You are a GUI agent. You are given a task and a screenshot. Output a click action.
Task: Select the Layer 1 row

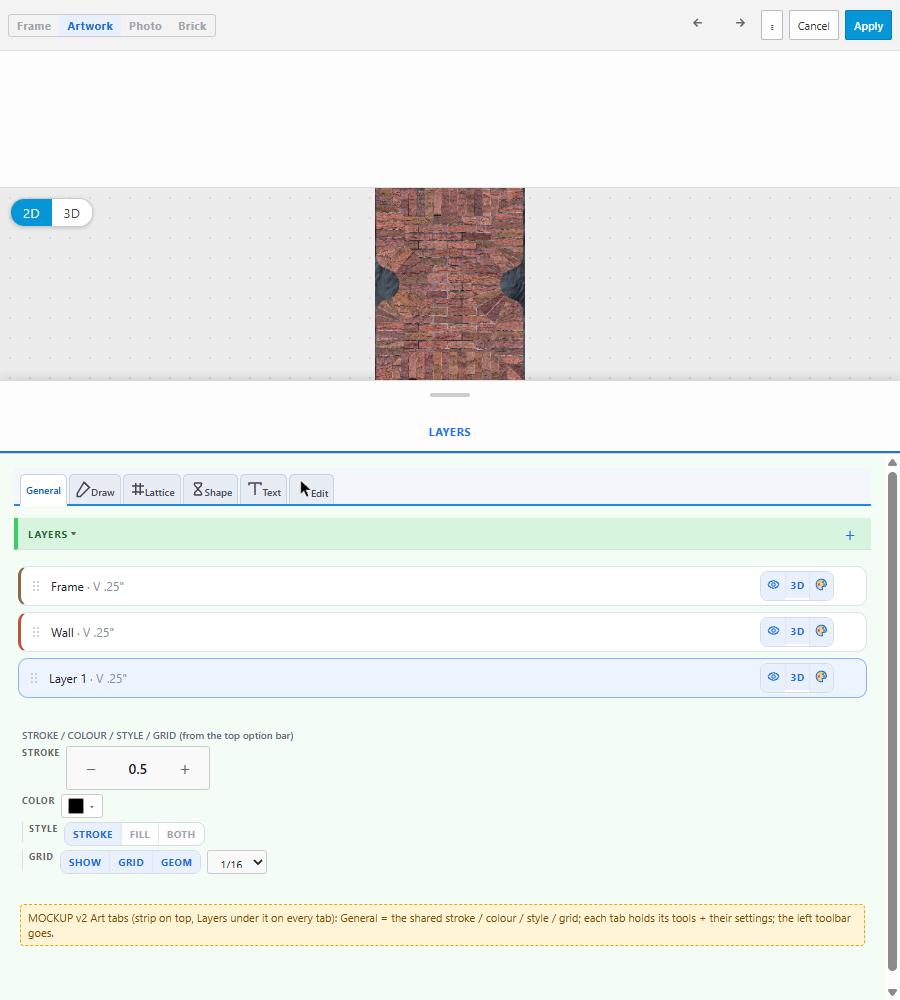tap(442, 678)
